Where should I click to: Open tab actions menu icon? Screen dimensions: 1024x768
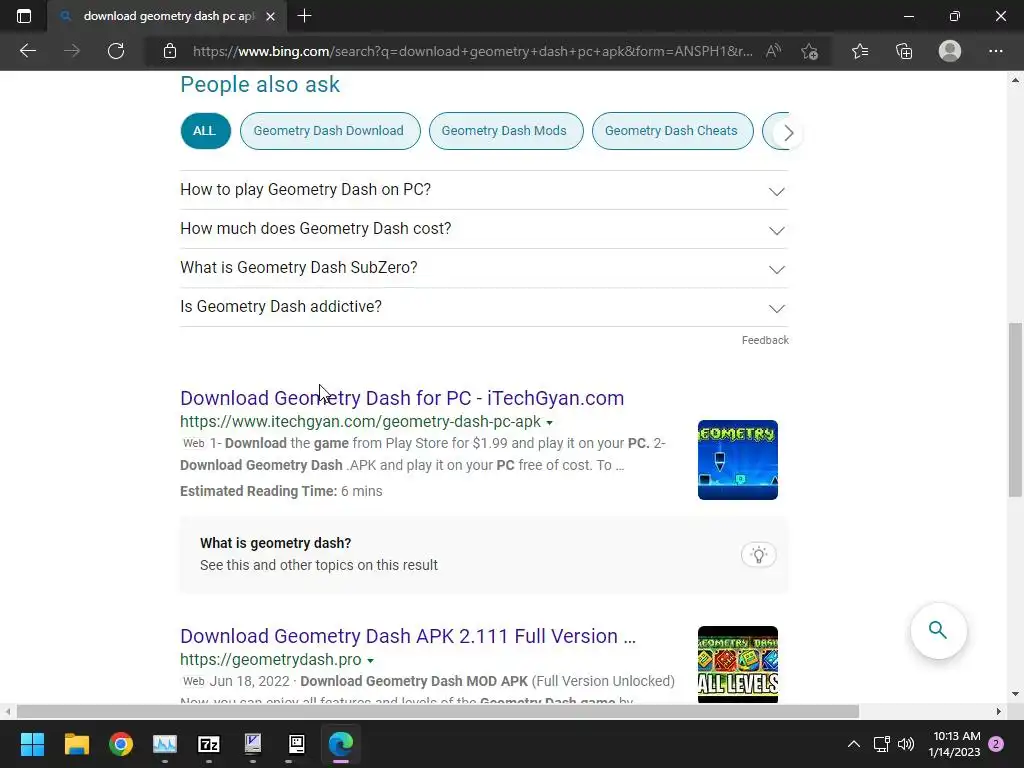[24, 16]
